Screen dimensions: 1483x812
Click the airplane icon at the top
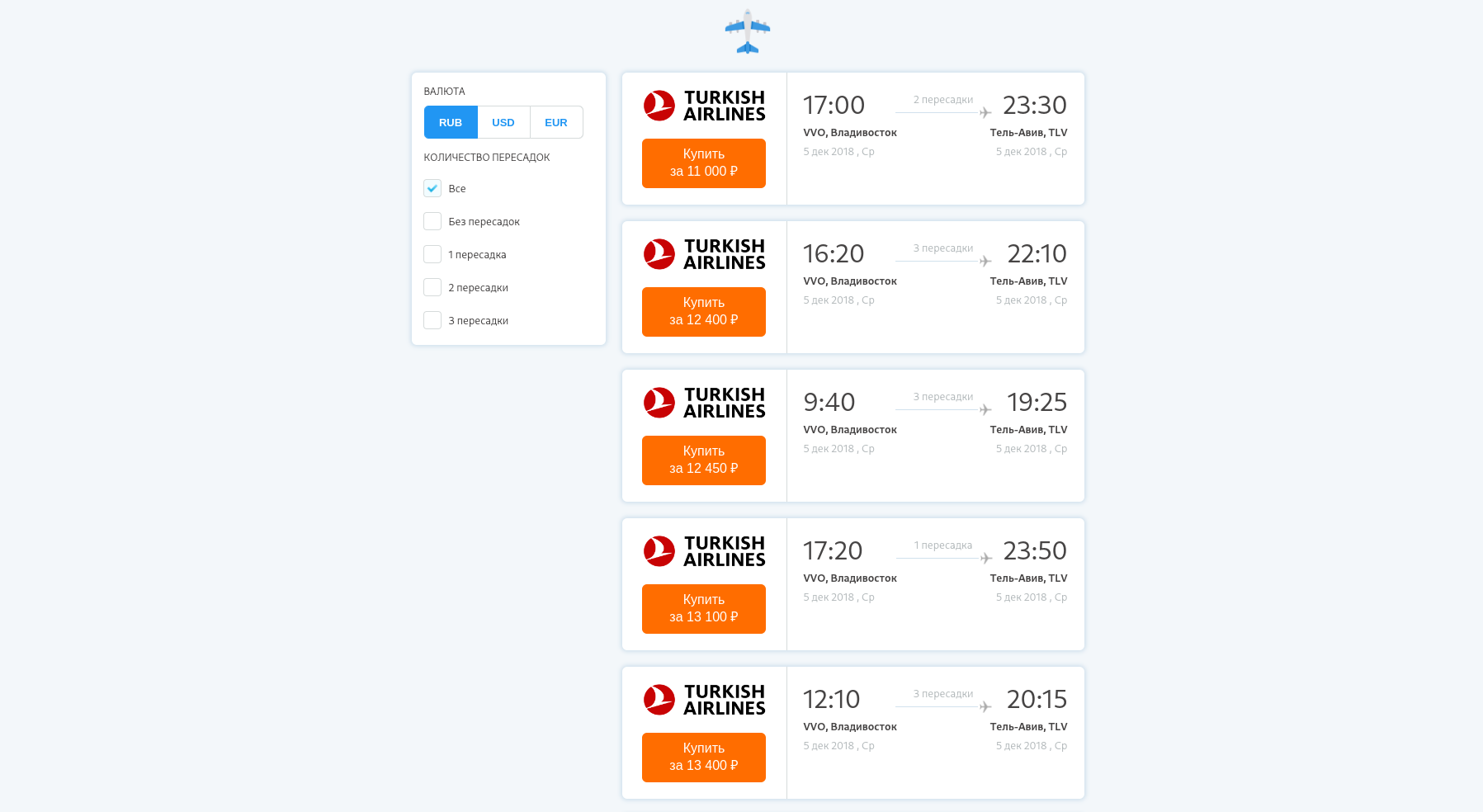click(747, 31)
